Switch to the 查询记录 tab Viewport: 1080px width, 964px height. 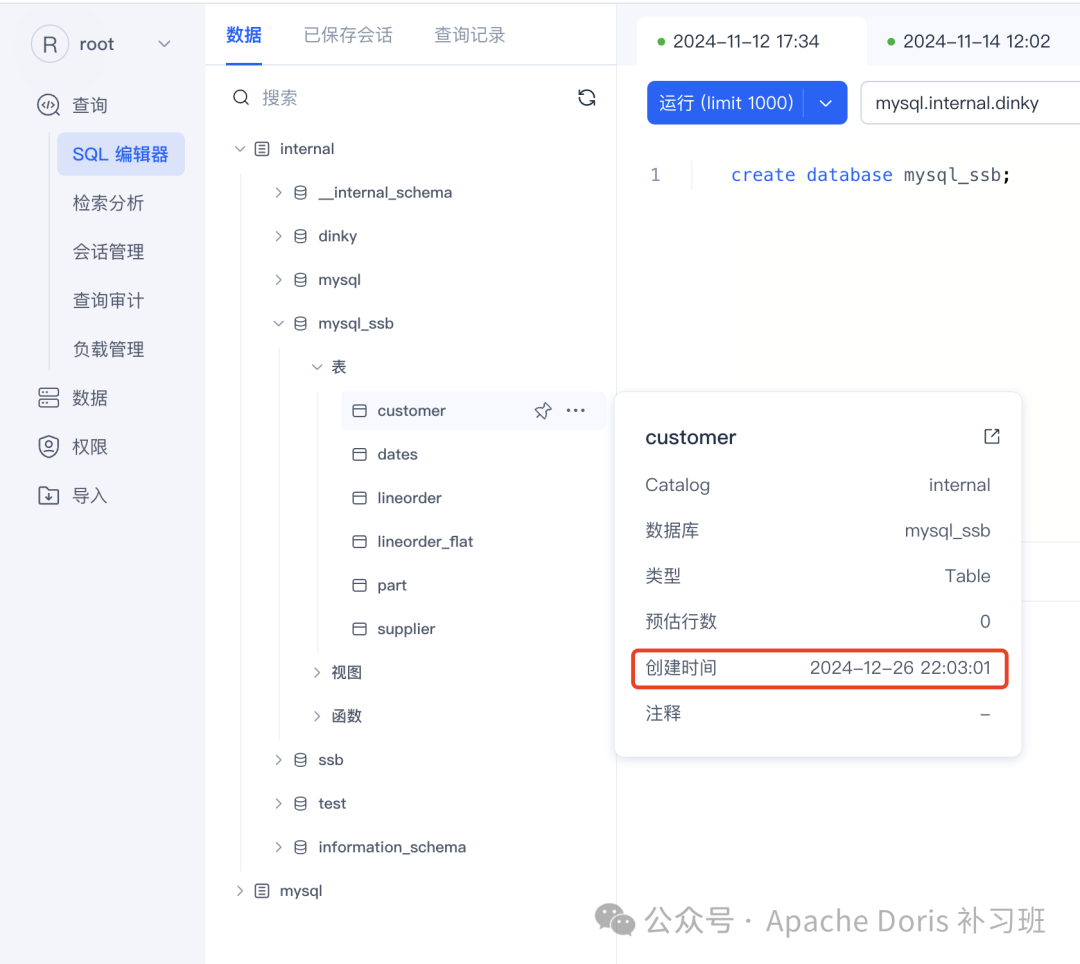469,33
